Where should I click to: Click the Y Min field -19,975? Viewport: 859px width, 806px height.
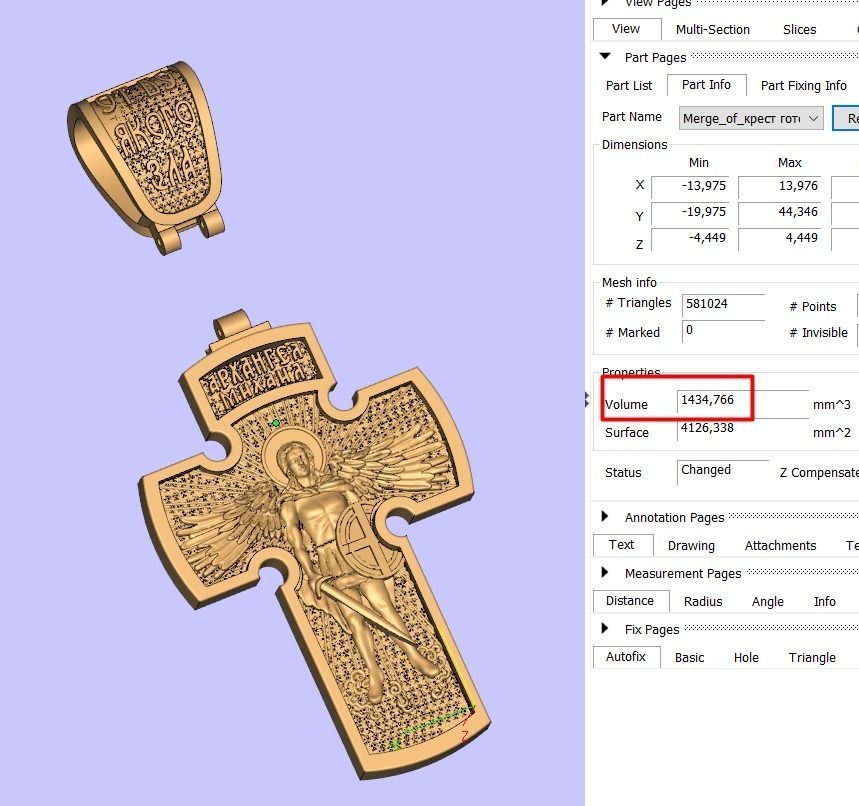[x=690, y=213]
